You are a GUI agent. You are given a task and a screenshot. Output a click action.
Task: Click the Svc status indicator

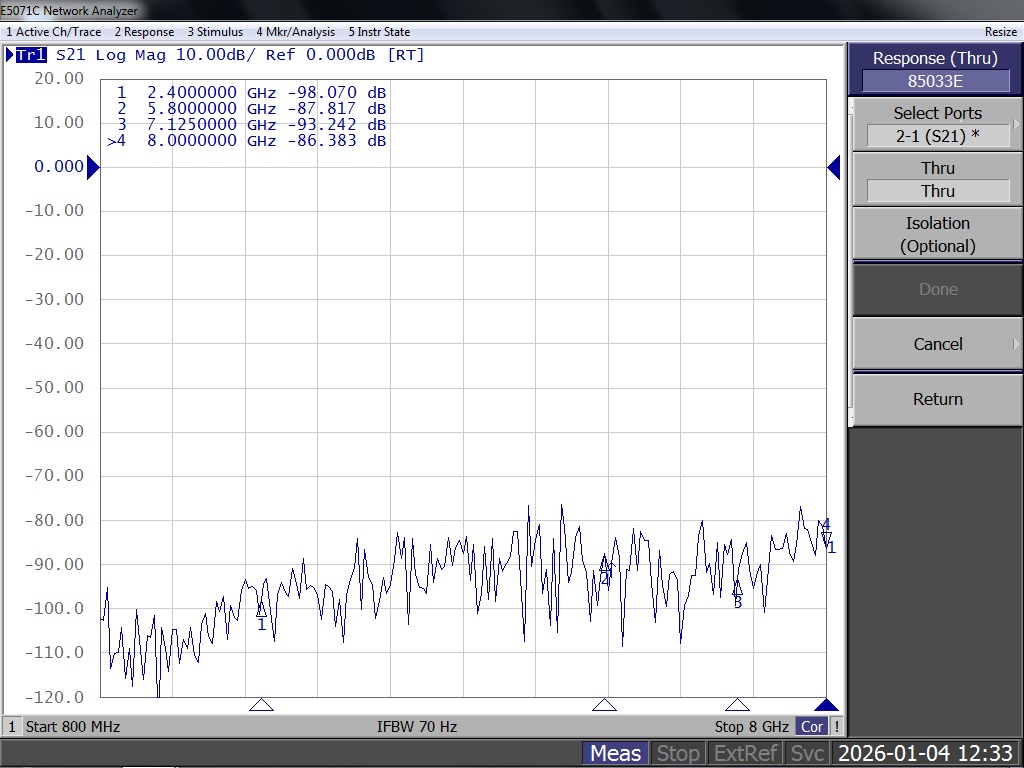click(807, 753)
